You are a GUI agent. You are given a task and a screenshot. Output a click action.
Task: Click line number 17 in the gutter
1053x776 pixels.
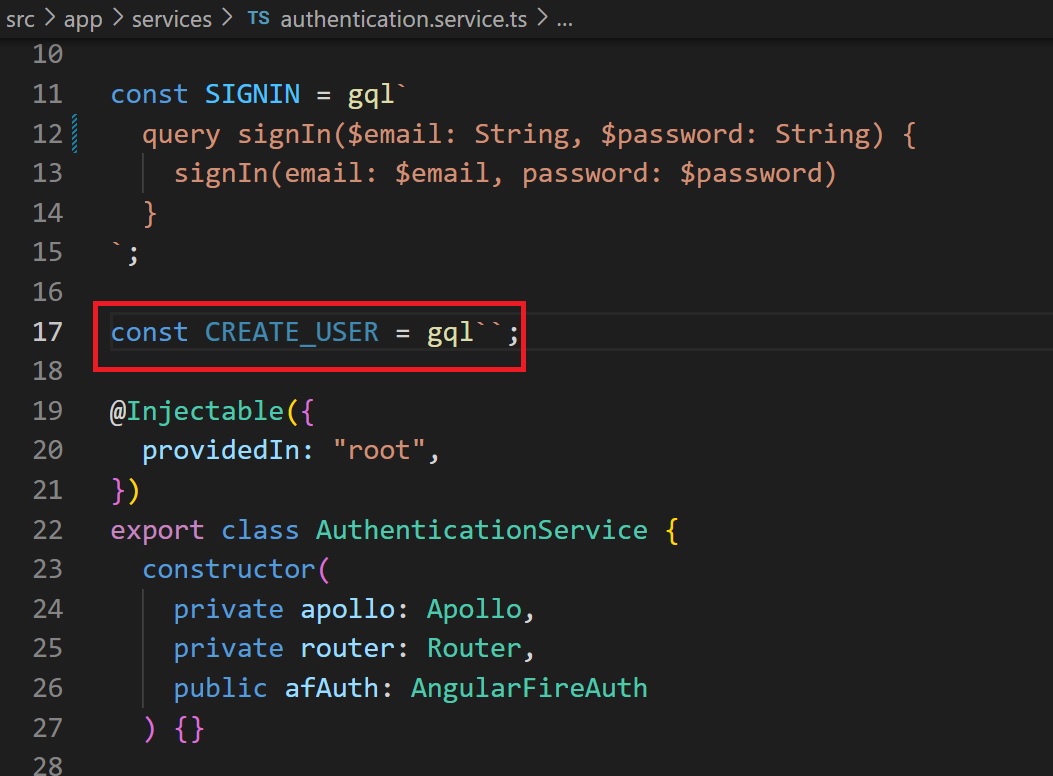click(x=48, y=332)
